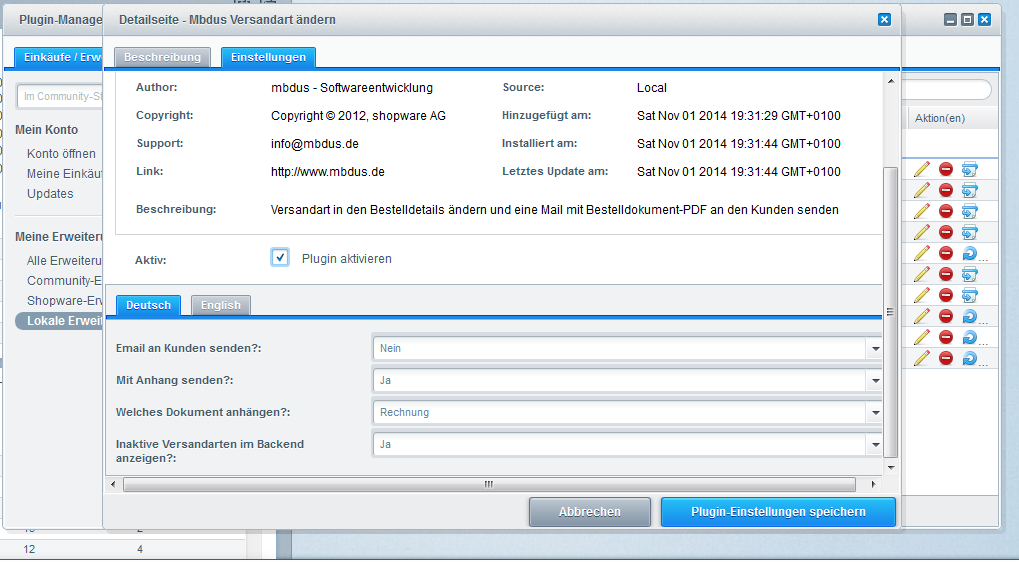Viewport: 1019px width, 562px height.
Task: Expand the Inaktive Versandarten im Backend anzeigen dropdown
Action: [x=875, y=444]
